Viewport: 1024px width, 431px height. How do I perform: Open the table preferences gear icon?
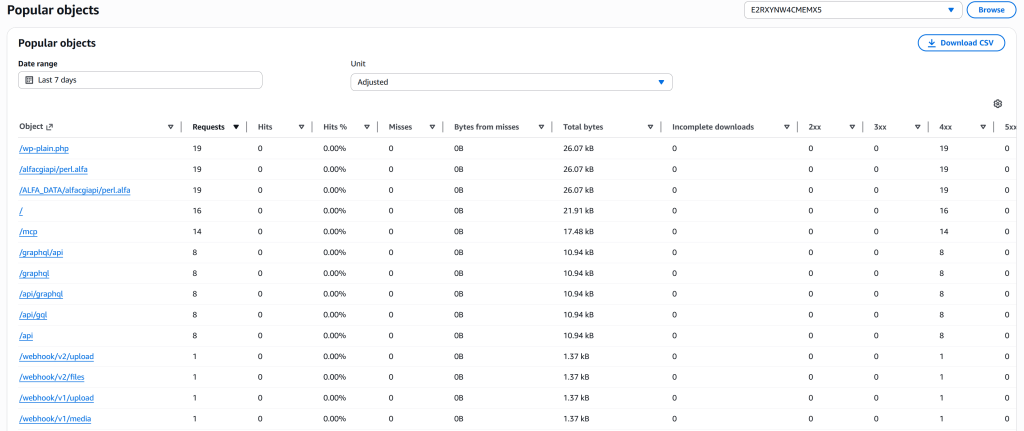coord(997,104)
